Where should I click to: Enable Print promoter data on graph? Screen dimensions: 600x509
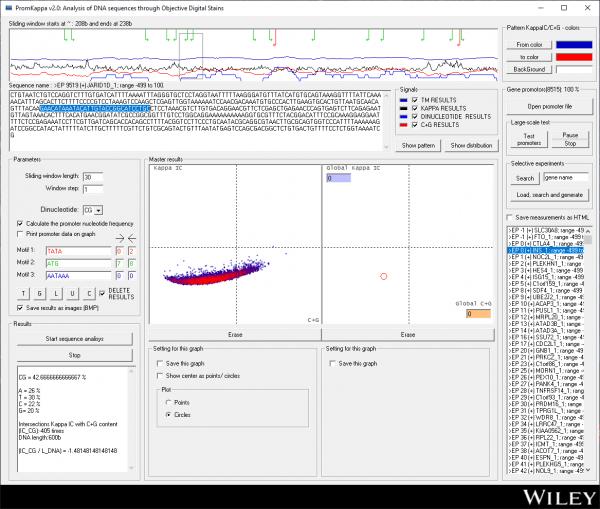20,234
